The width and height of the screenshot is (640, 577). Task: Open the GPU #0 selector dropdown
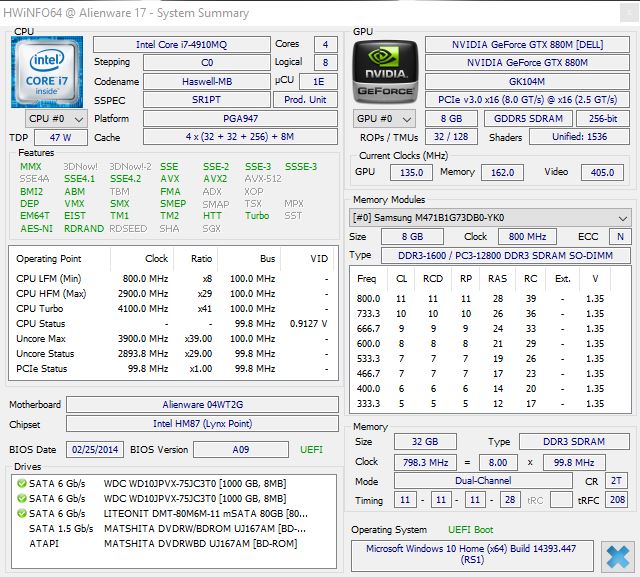point(384,119)
